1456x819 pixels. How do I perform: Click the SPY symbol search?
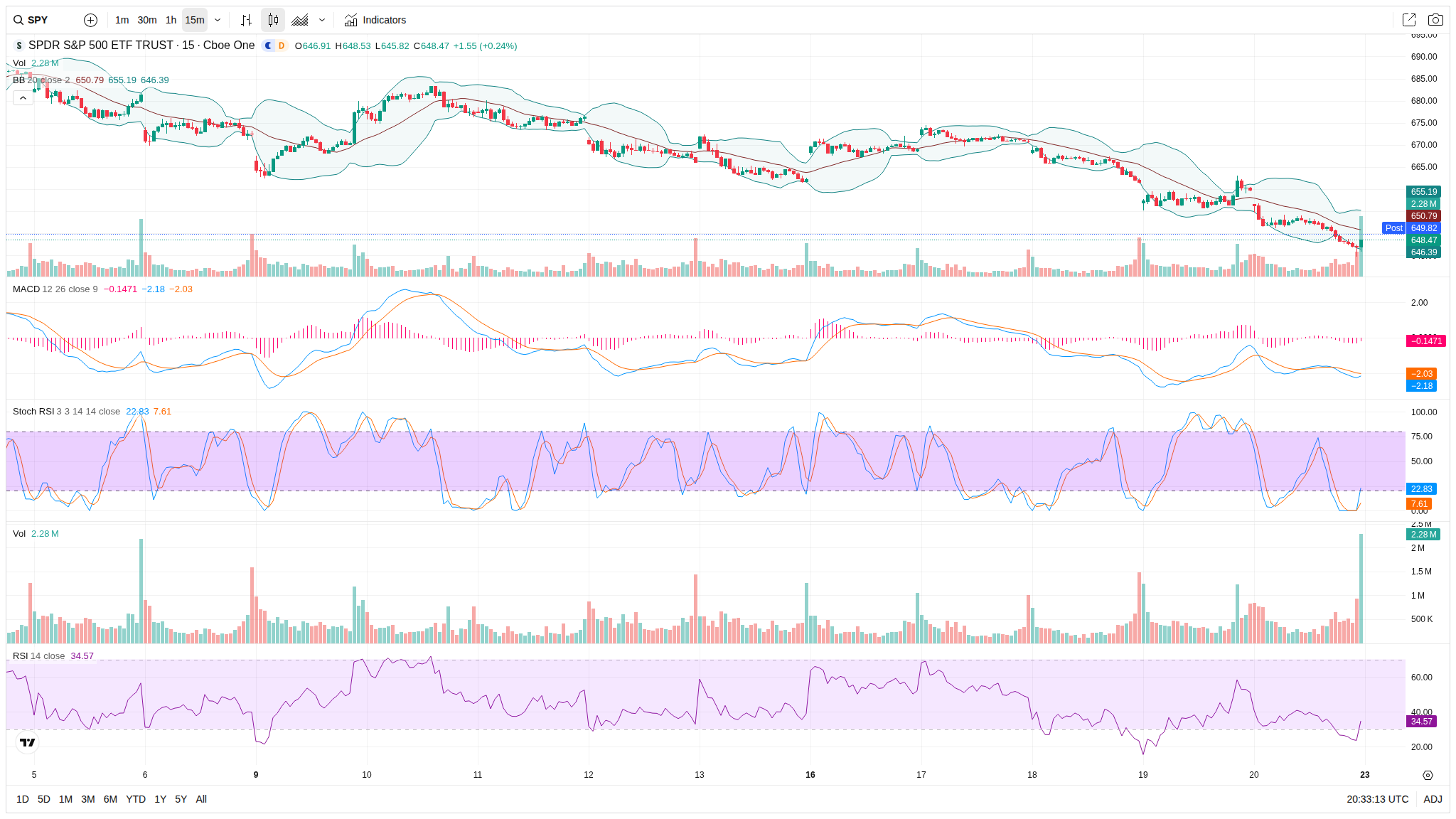(x=37, y=20)
